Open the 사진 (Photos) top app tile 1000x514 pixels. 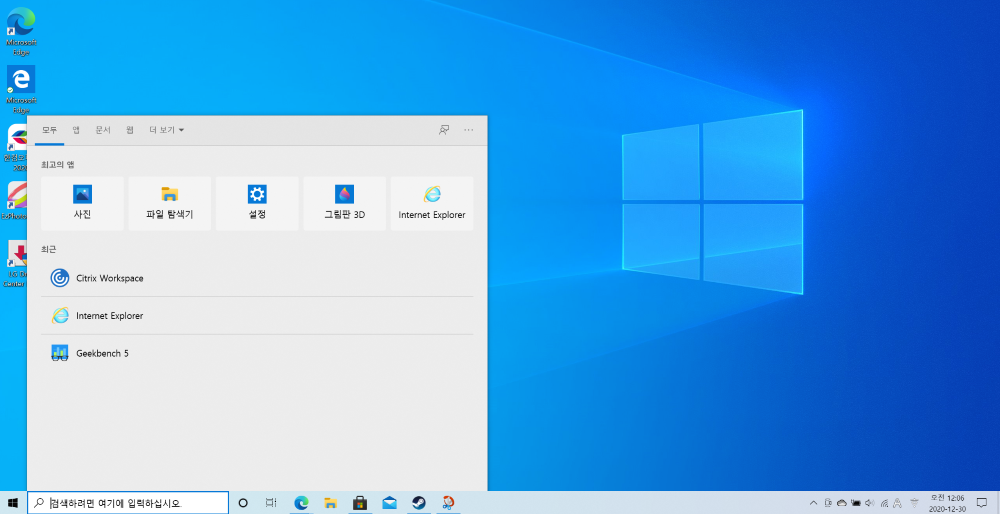point(82,203)
